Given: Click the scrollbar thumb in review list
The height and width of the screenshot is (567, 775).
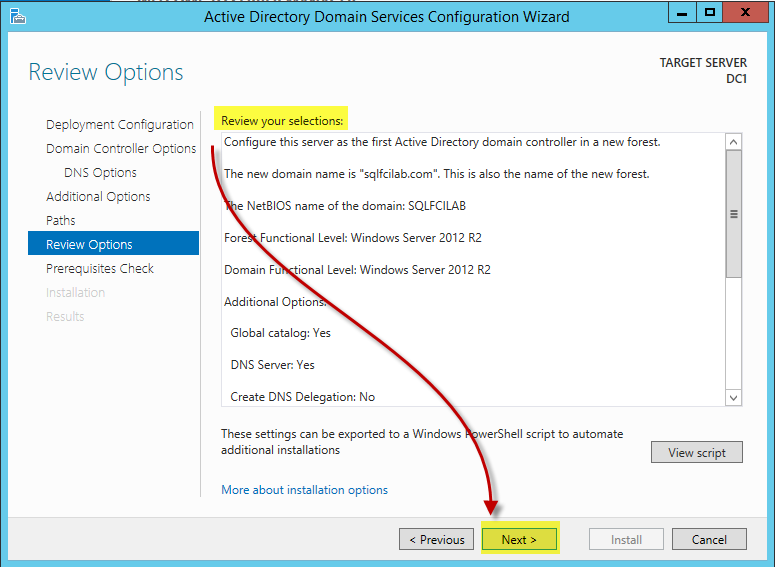Looking at the screenshot, I should point(733,214).
